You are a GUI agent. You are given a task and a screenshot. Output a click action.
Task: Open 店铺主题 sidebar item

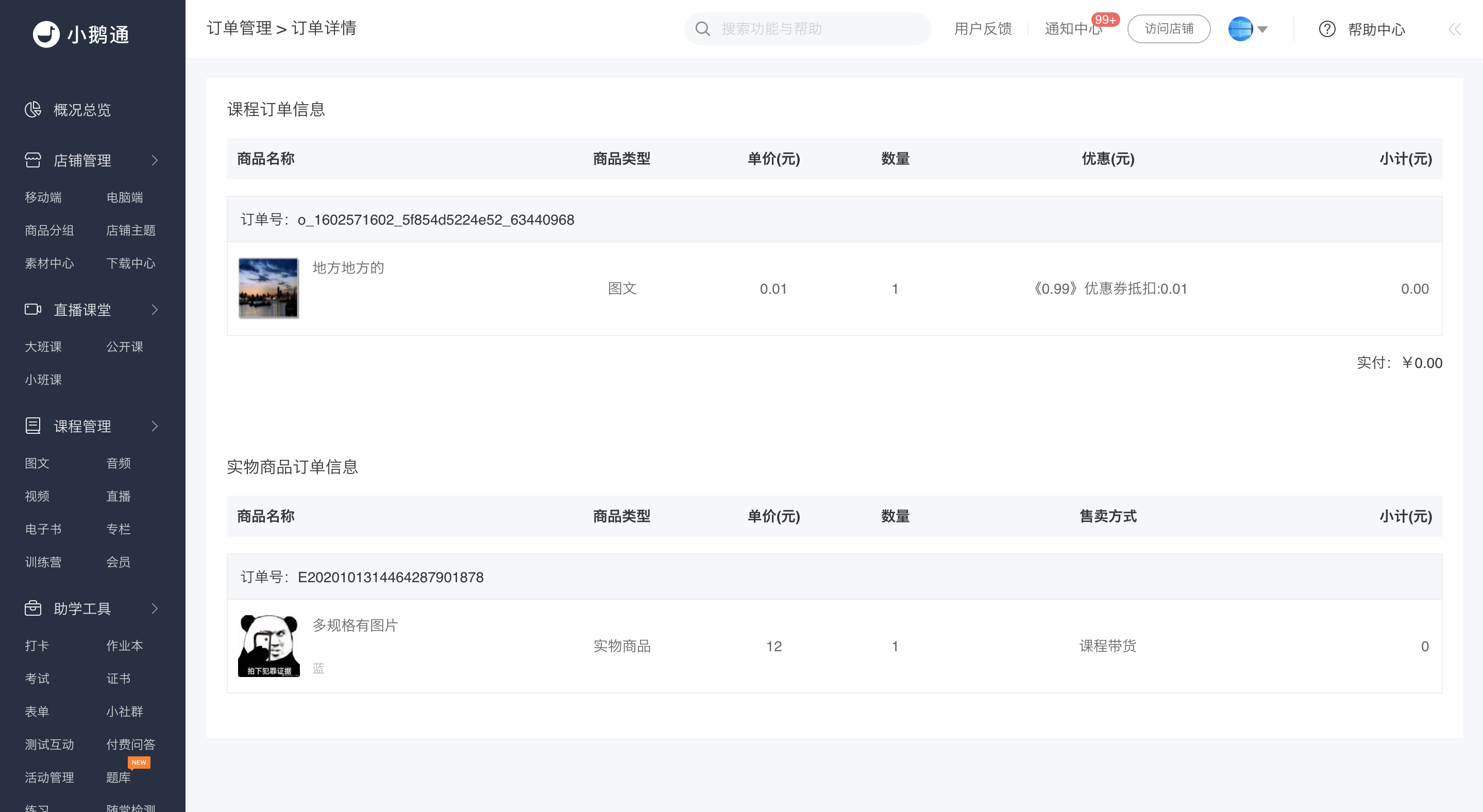(131, 230)
